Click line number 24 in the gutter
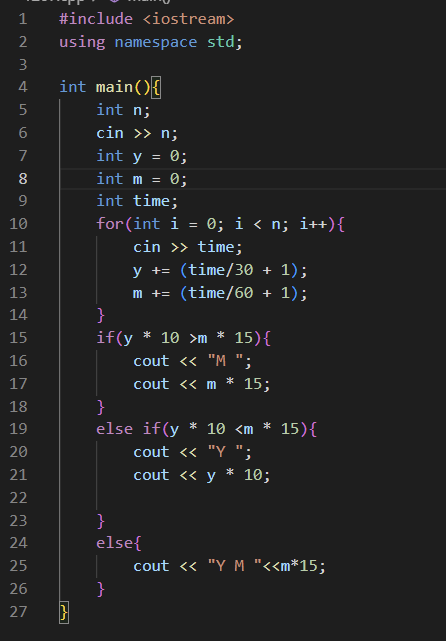This screenshot has height=641, width=446. [18, 543]
